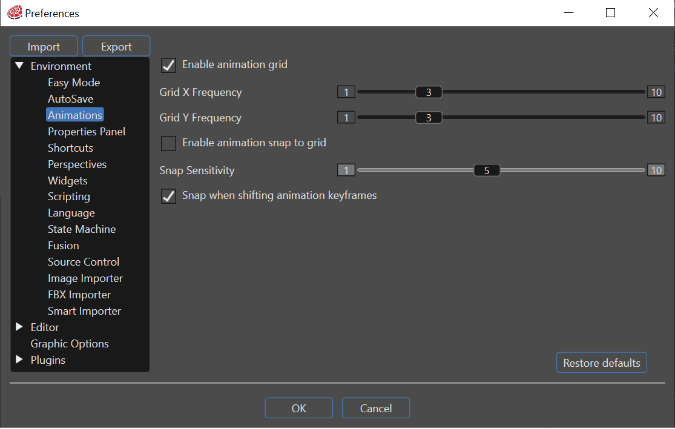The width and height of the screenshot is (675, 429).
Task: Open Fusion settings
Action: pos(63,246)
